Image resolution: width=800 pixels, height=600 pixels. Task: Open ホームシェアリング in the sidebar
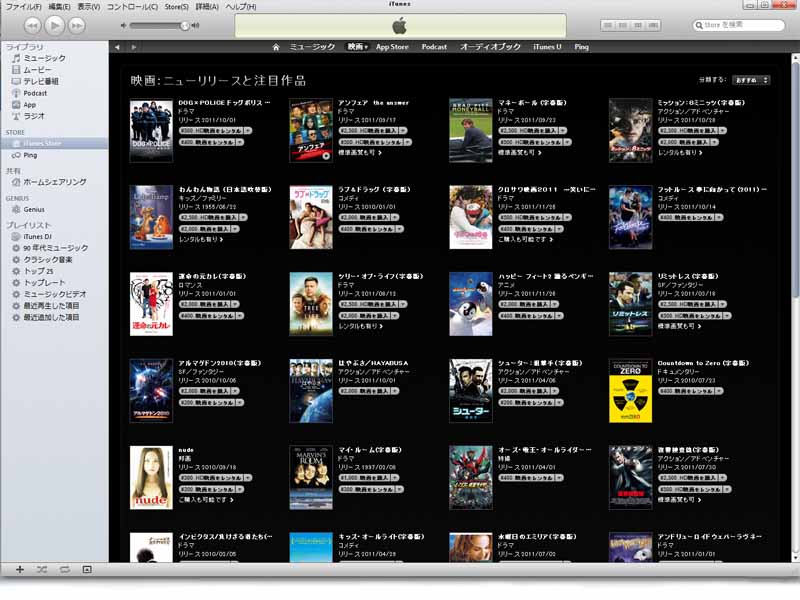click(x=55, y=182)
